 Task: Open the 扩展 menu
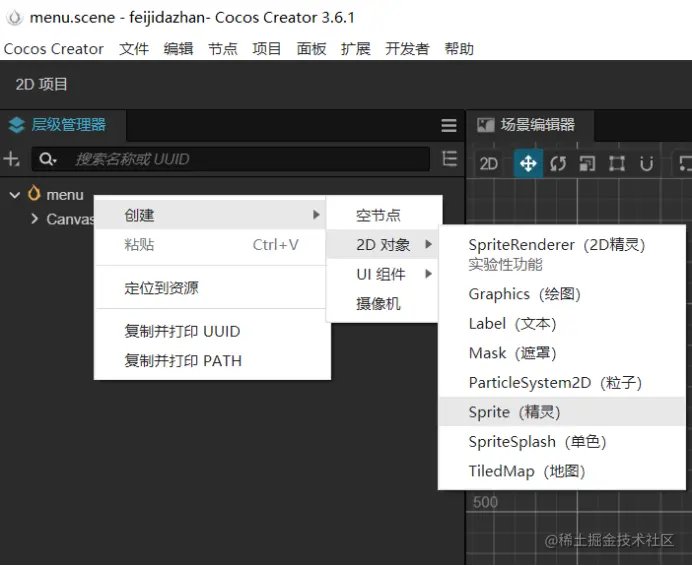pyautogui.click(x=355, y=49)
